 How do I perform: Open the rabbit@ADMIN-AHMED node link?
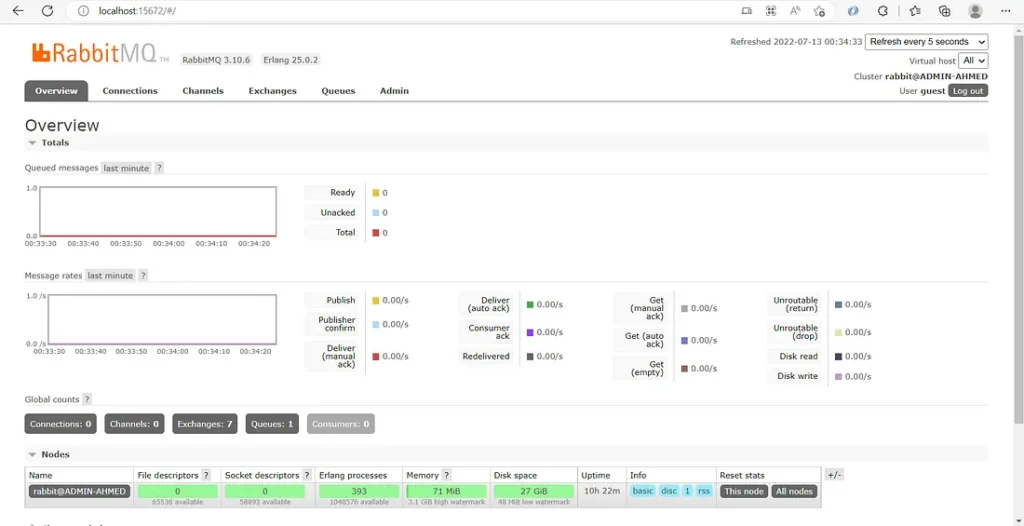tap(79, 491)
